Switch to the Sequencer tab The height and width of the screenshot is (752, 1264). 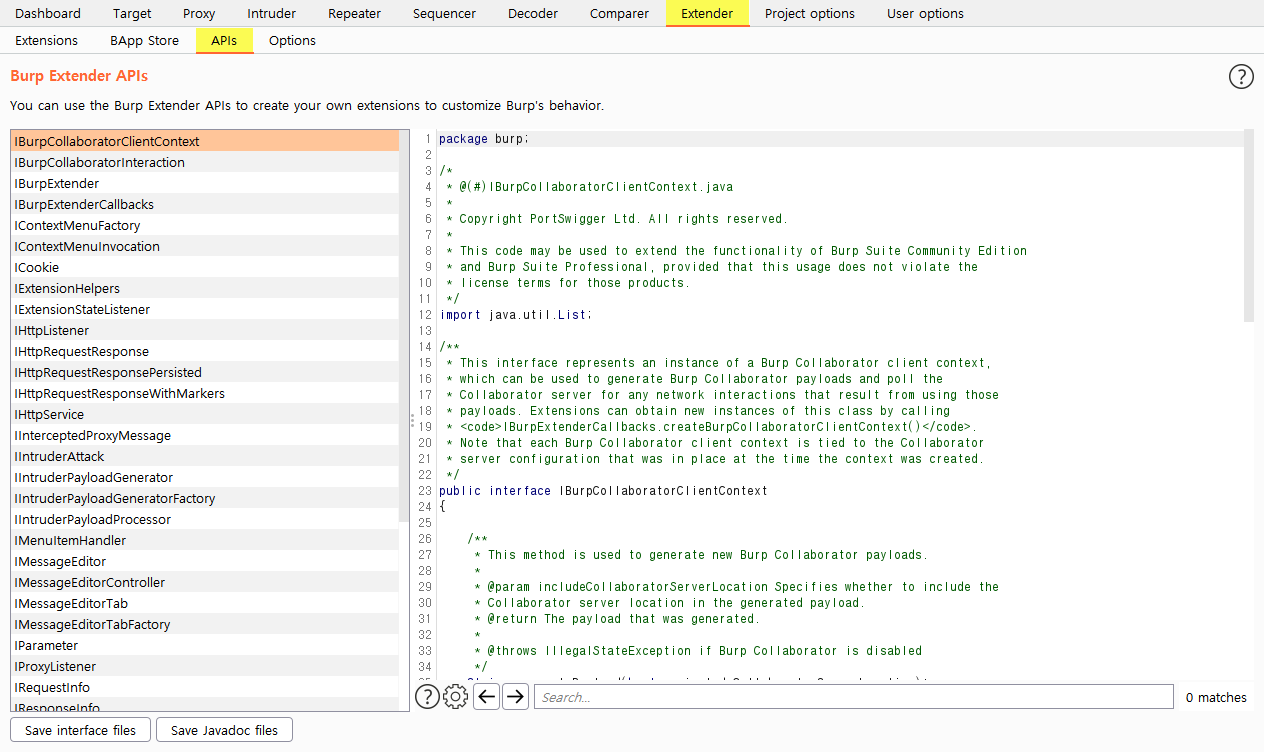click(444, 13)
